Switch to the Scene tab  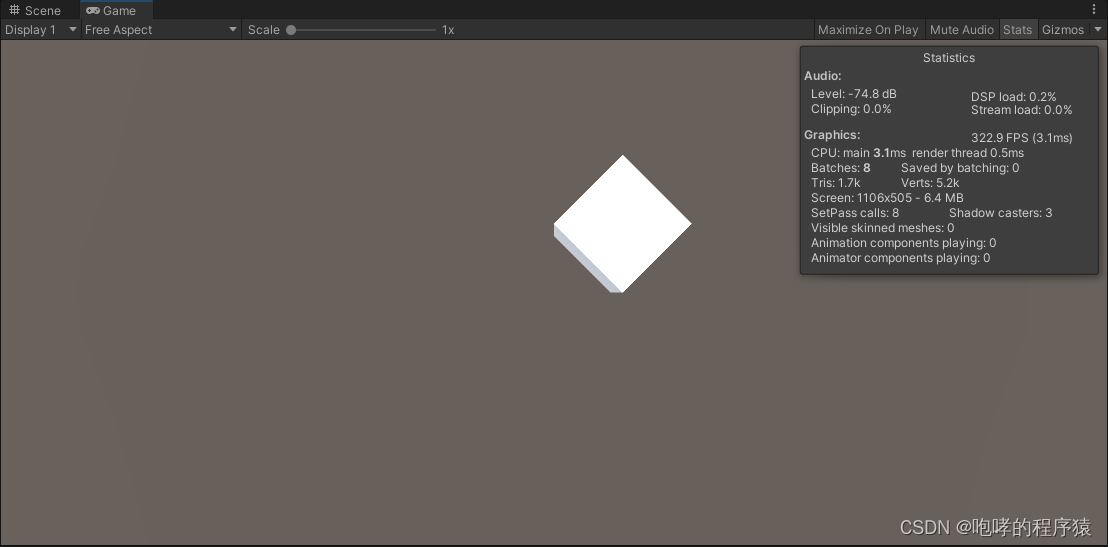point(35,10)
